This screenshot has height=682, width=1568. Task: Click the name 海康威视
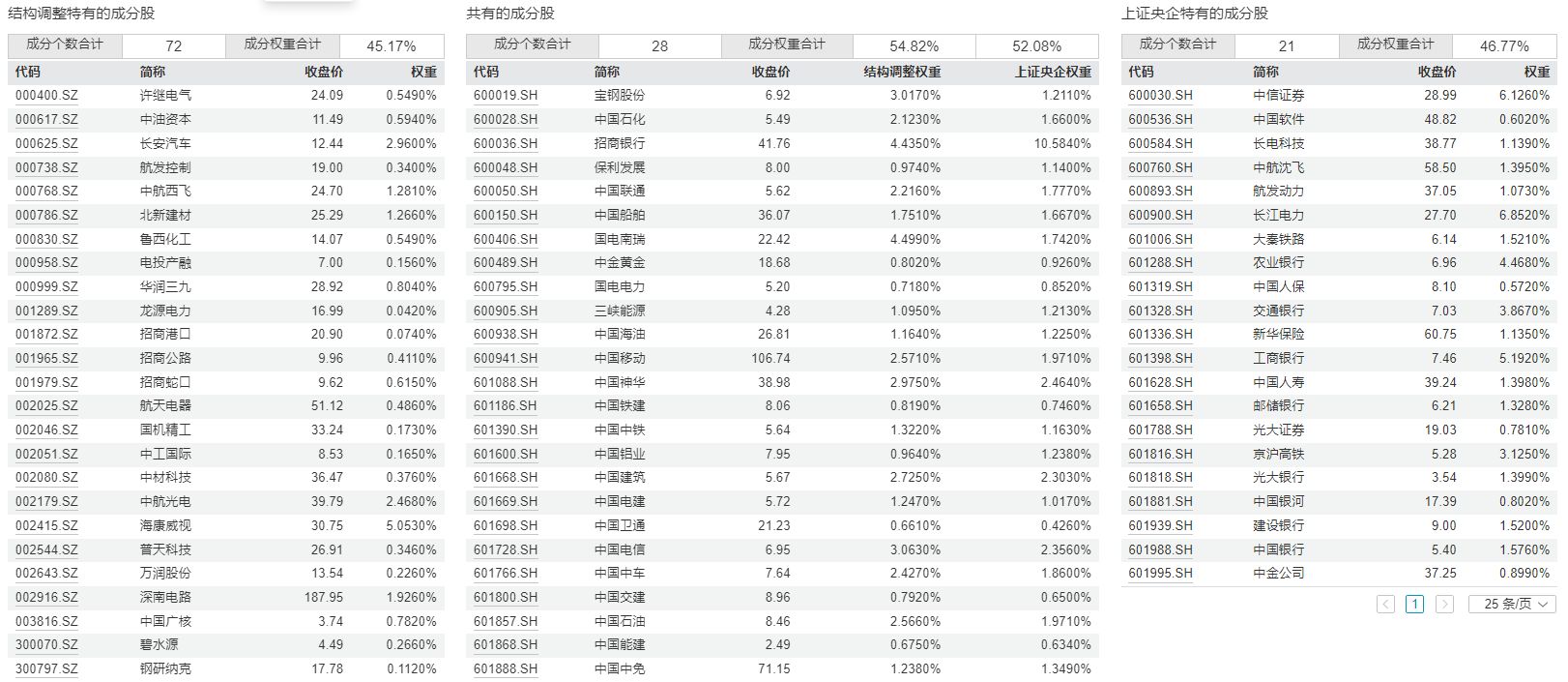165,526
